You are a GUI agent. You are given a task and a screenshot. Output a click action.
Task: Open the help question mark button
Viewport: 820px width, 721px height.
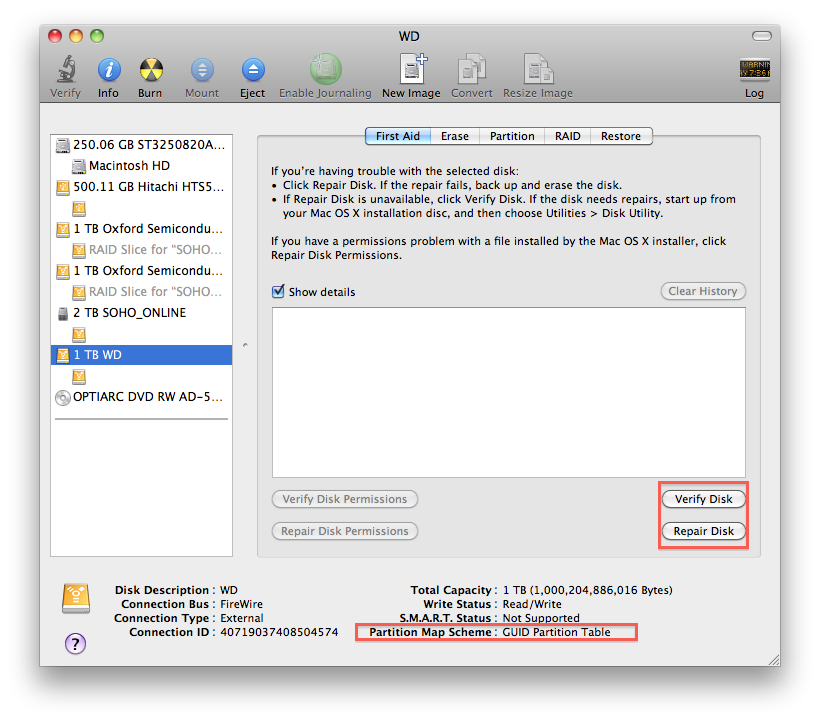pyautogui.click(x=75, y=644)
